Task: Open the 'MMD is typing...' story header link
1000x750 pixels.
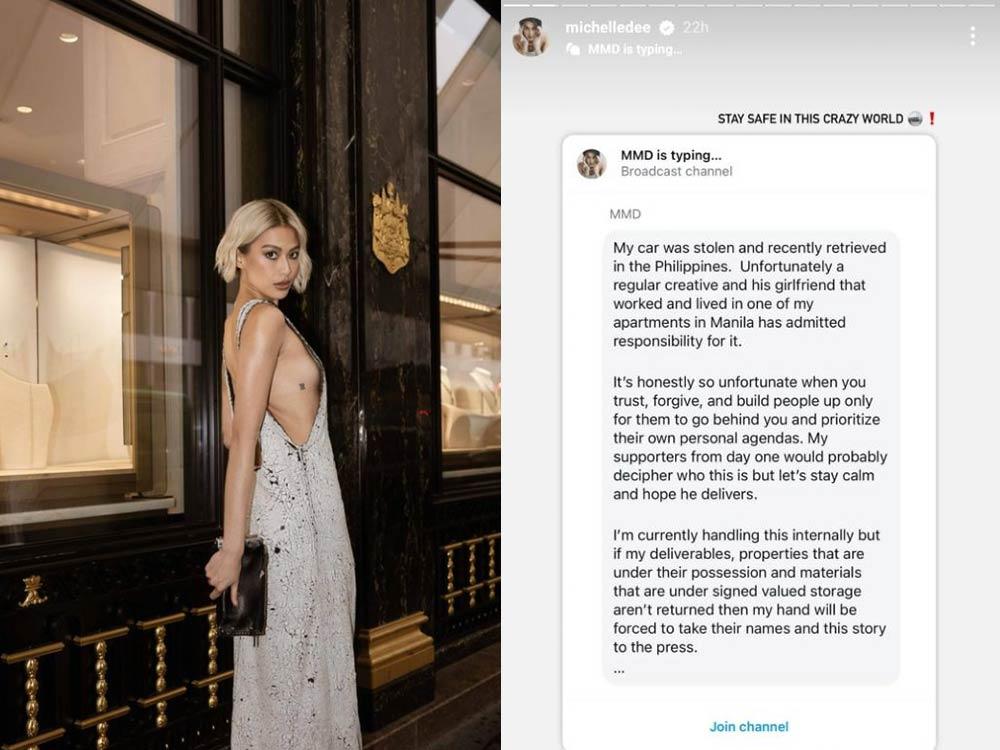Action: (635, 49)
